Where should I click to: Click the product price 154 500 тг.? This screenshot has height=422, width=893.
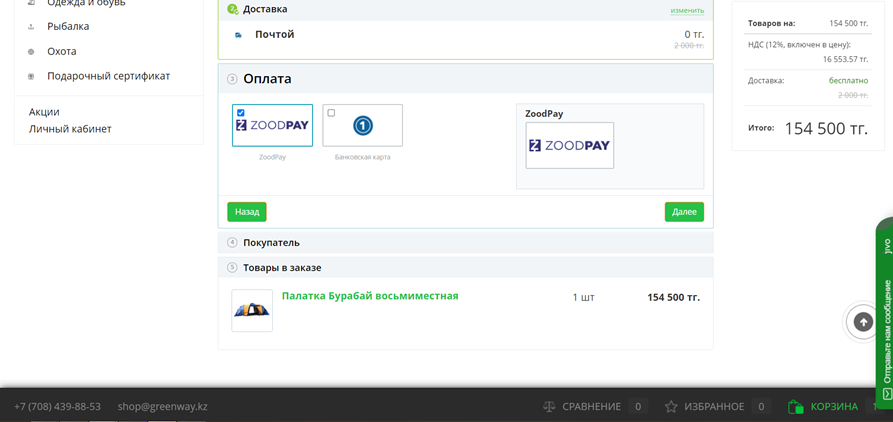point(674,297)
